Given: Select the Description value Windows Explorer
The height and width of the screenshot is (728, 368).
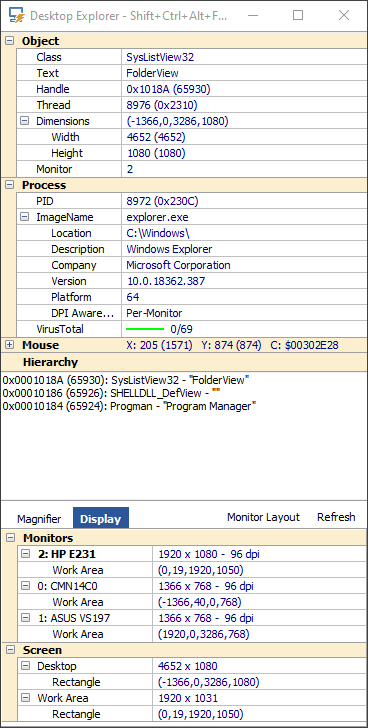Looking at the screenshot, I should pos(169,249).
